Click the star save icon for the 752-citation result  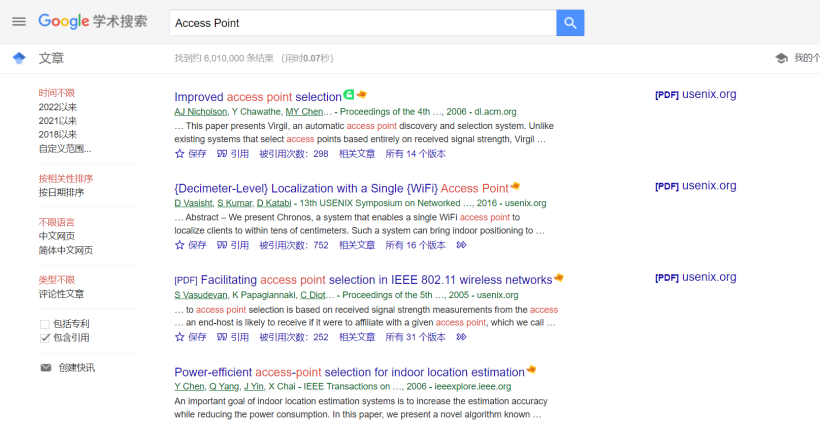pos(179,245)
